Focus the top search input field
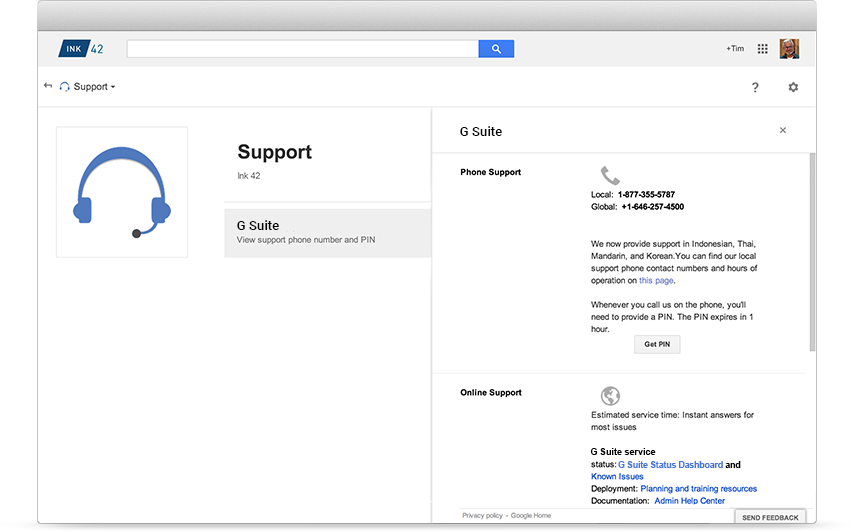Image resolution: width=853 pixels, height=532 pixels. pyautogui.click(x=302, y=49)
